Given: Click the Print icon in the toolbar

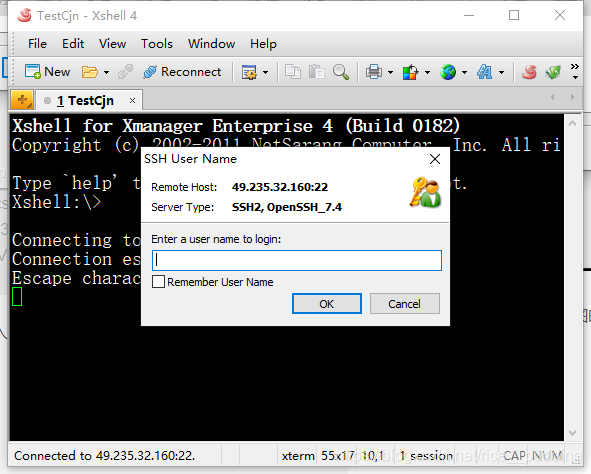Looking at the screenshot, I should click(x=374, y=72).
